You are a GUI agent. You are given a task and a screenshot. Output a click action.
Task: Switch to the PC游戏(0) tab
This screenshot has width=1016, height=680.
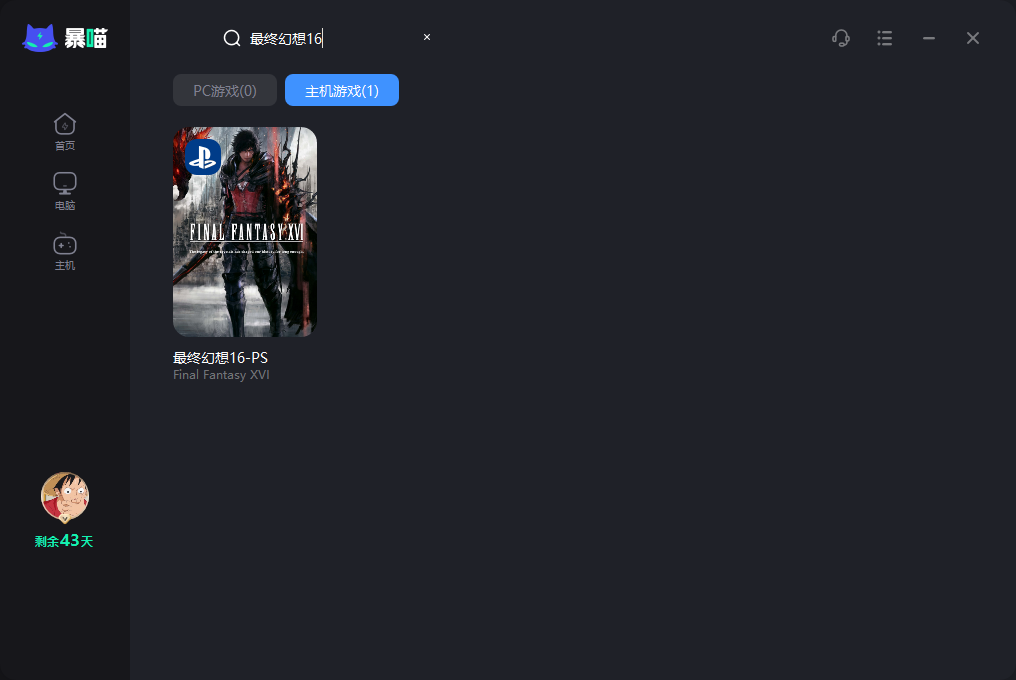225,90
